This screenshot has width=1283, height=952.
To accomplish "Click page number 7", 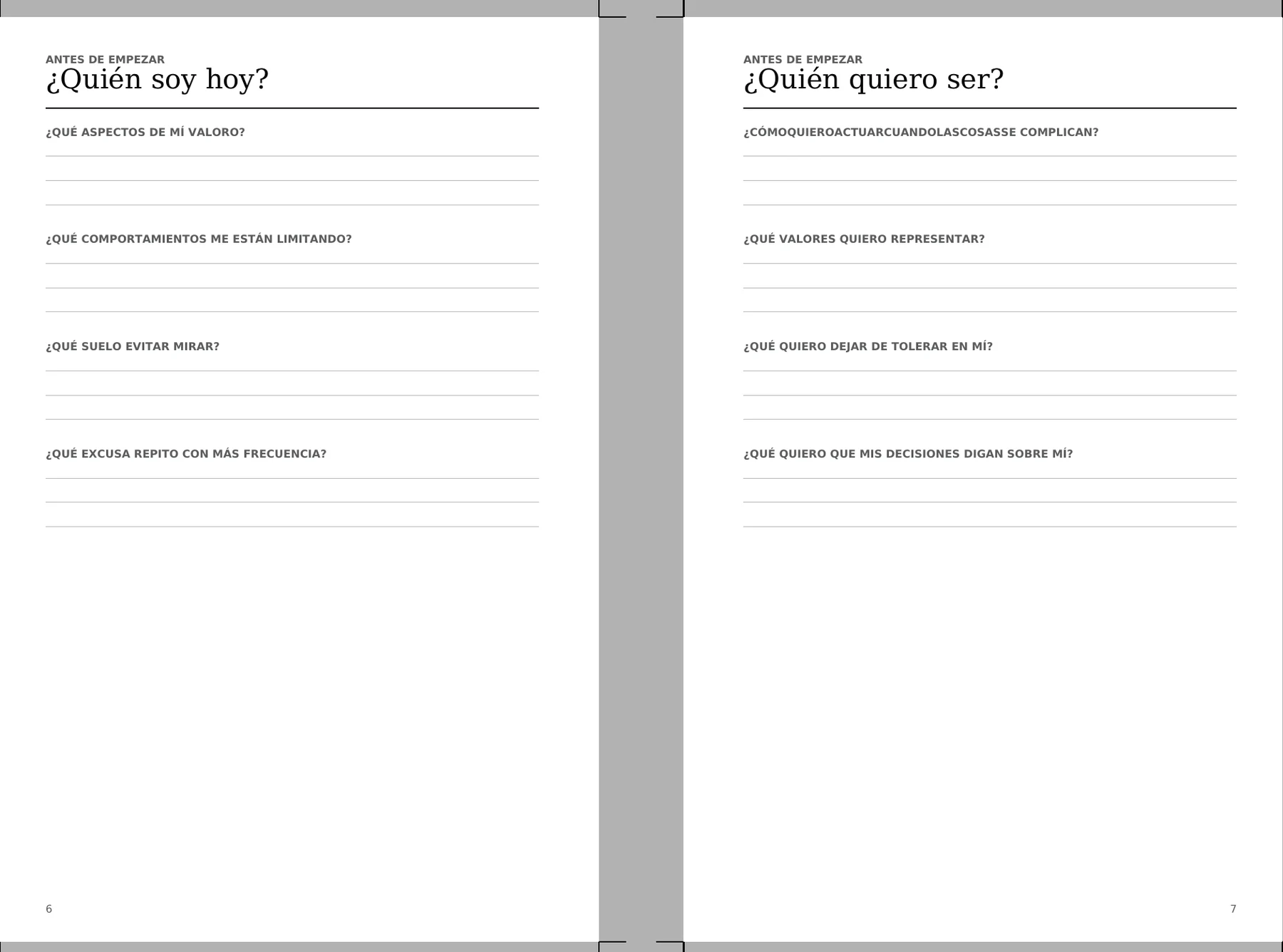I will tap(1233, 909).
